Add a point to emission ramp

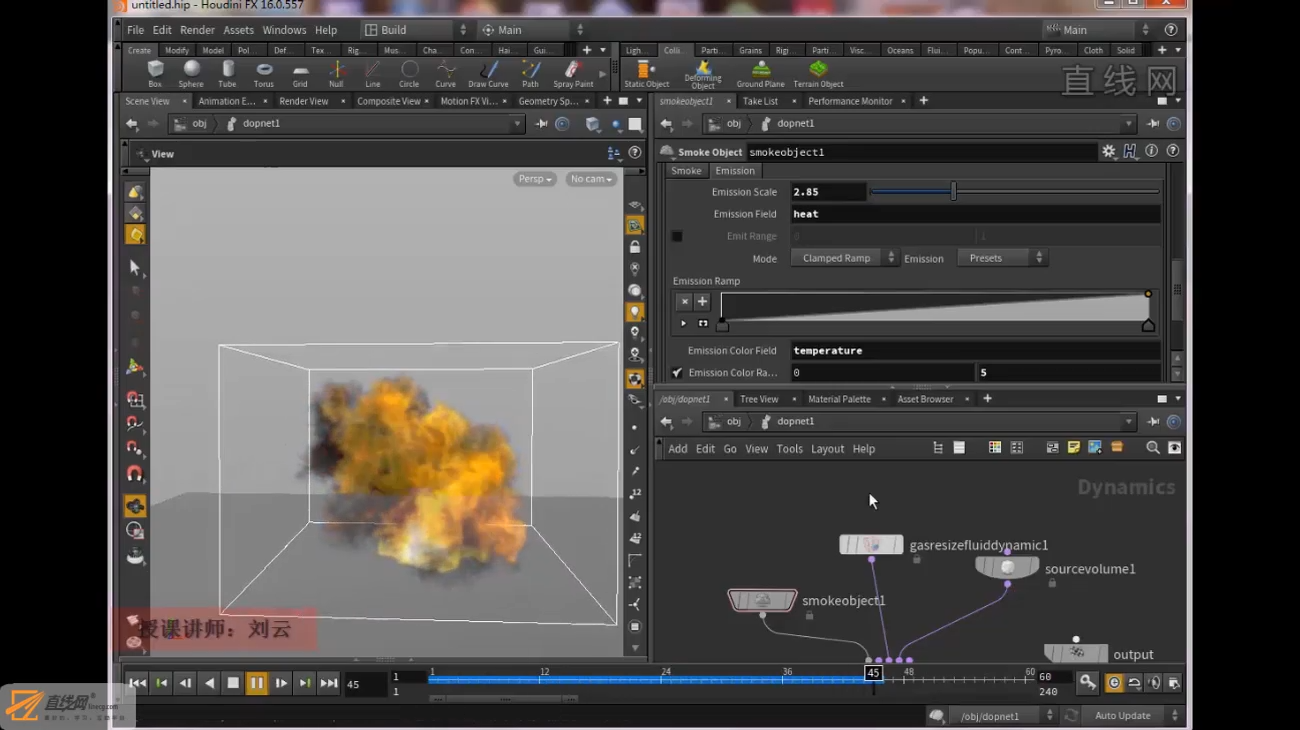coord(702,301)
